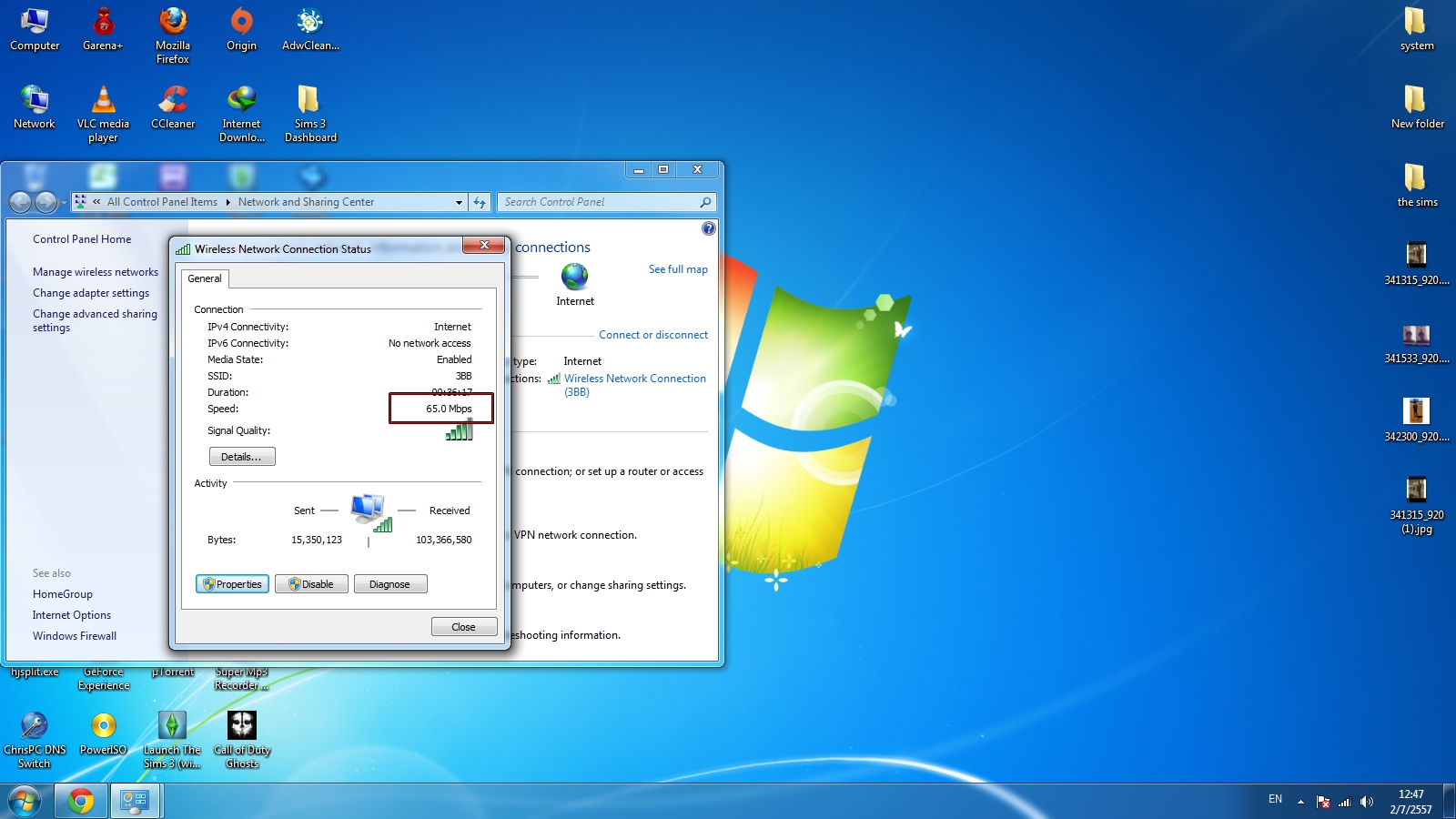Open wireless connection Properties

click(232, 584)
